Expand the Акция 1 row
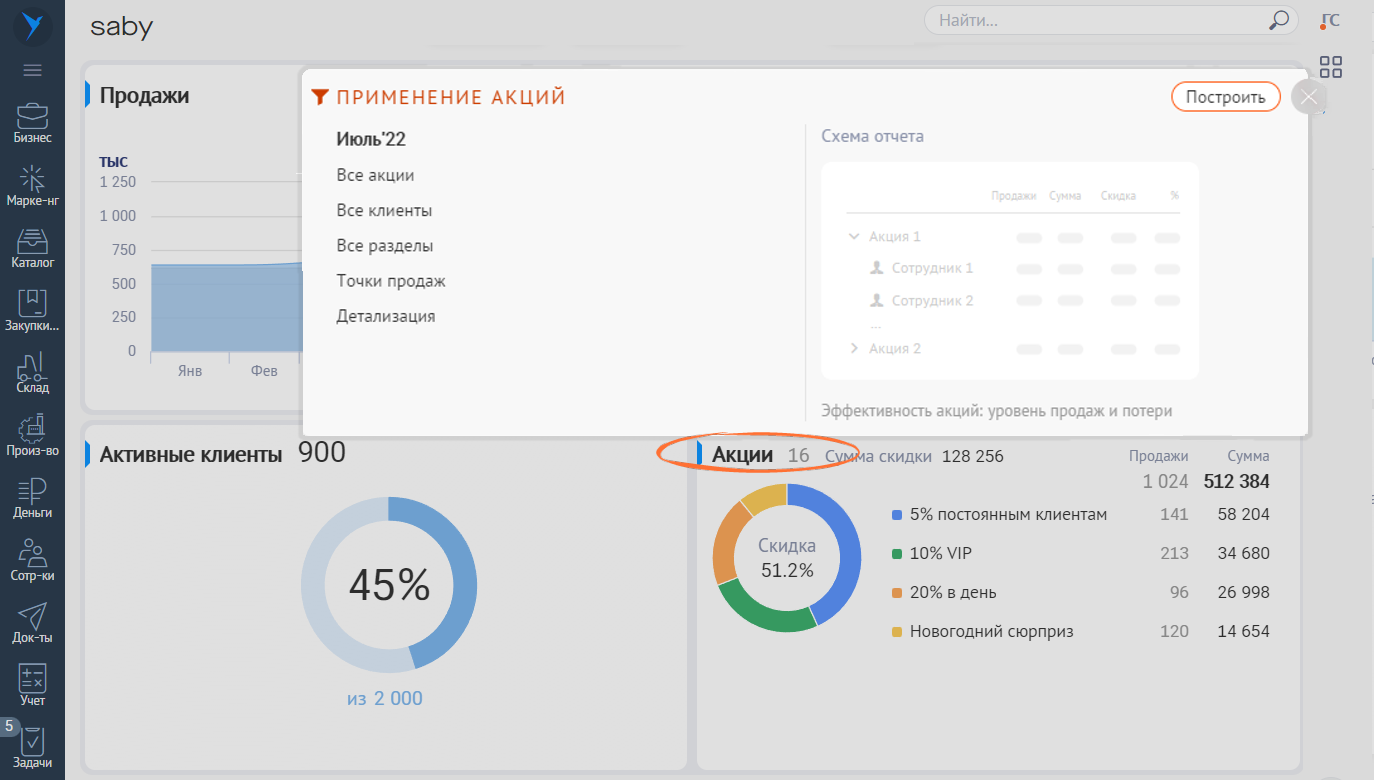1374x780 pixels. [x=854, y=237]
